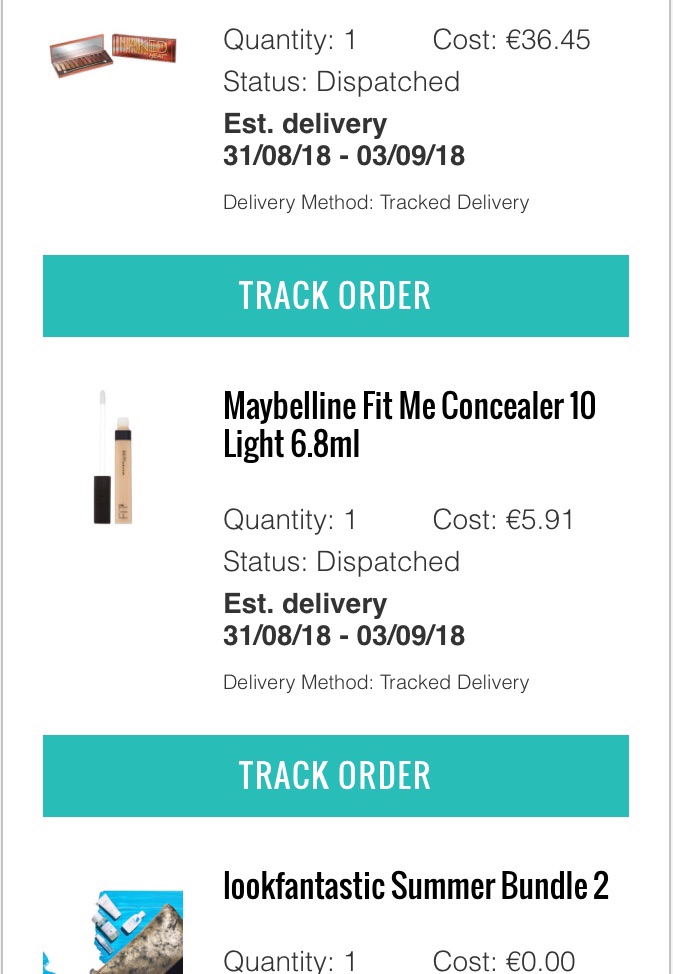The width and height of the screenshot is (673, 974).
Task: Open lookfantastic Summer Bundle 2 title
Action: (x=416, y=886)
